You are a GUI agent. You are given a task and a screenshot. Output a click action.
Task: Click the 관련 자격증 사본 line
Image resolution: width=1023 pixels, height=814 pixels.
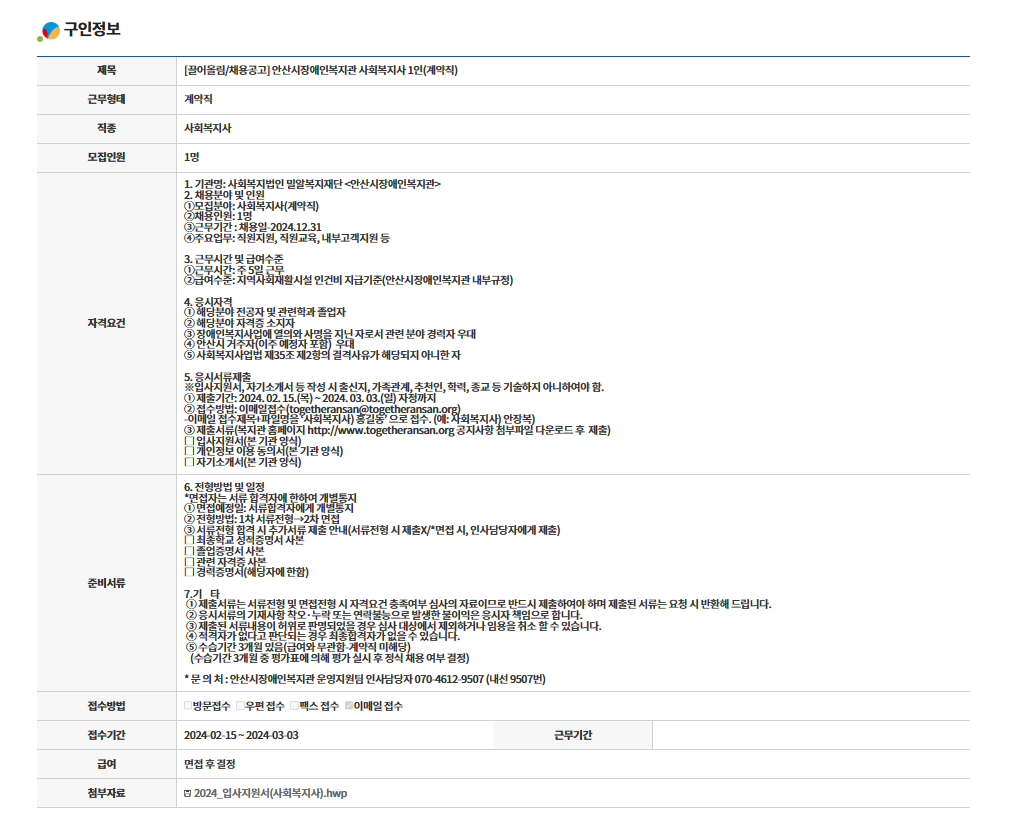[225, 562]
